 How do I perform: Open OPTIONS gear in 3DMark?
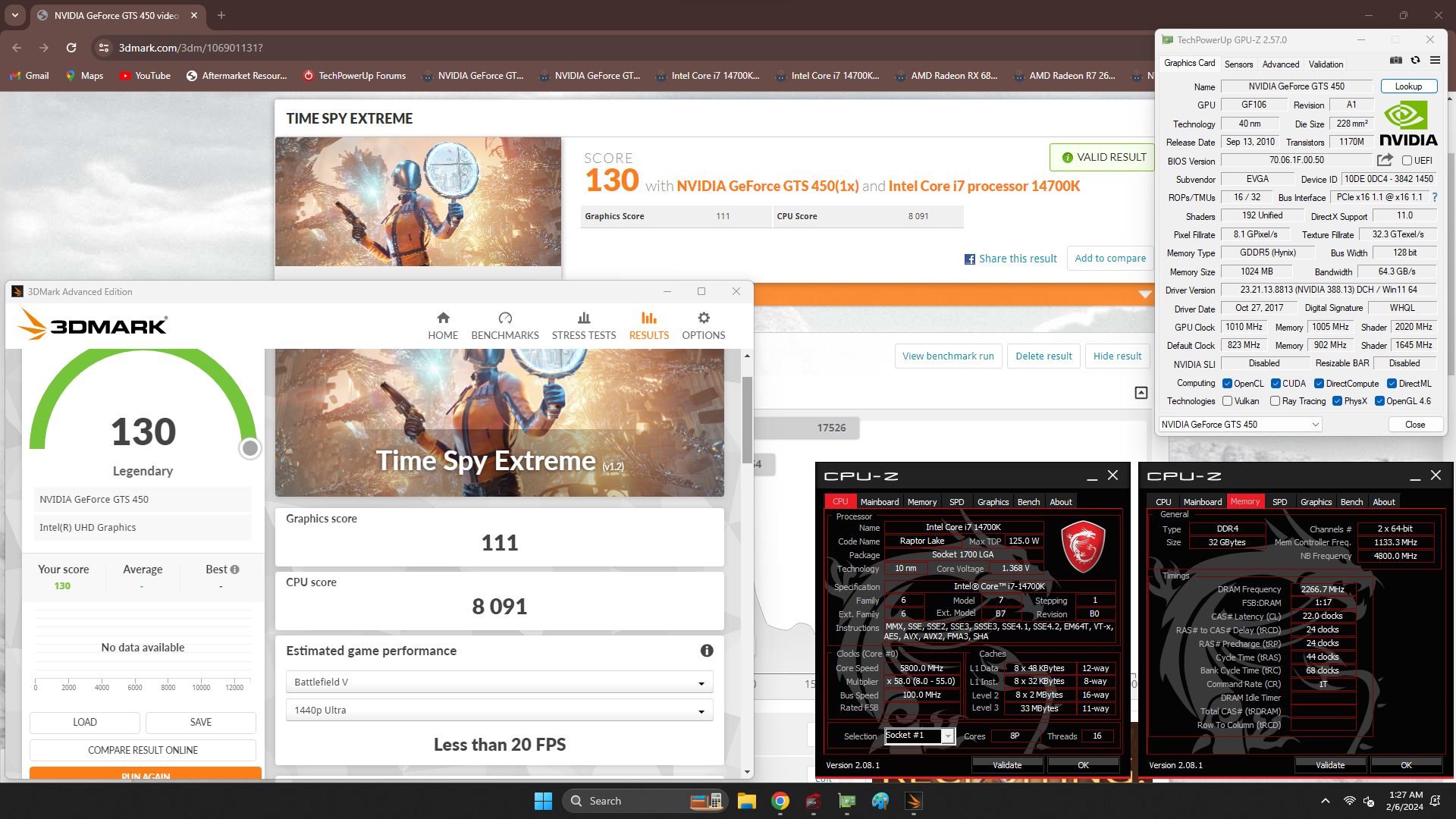click(704, 318)
